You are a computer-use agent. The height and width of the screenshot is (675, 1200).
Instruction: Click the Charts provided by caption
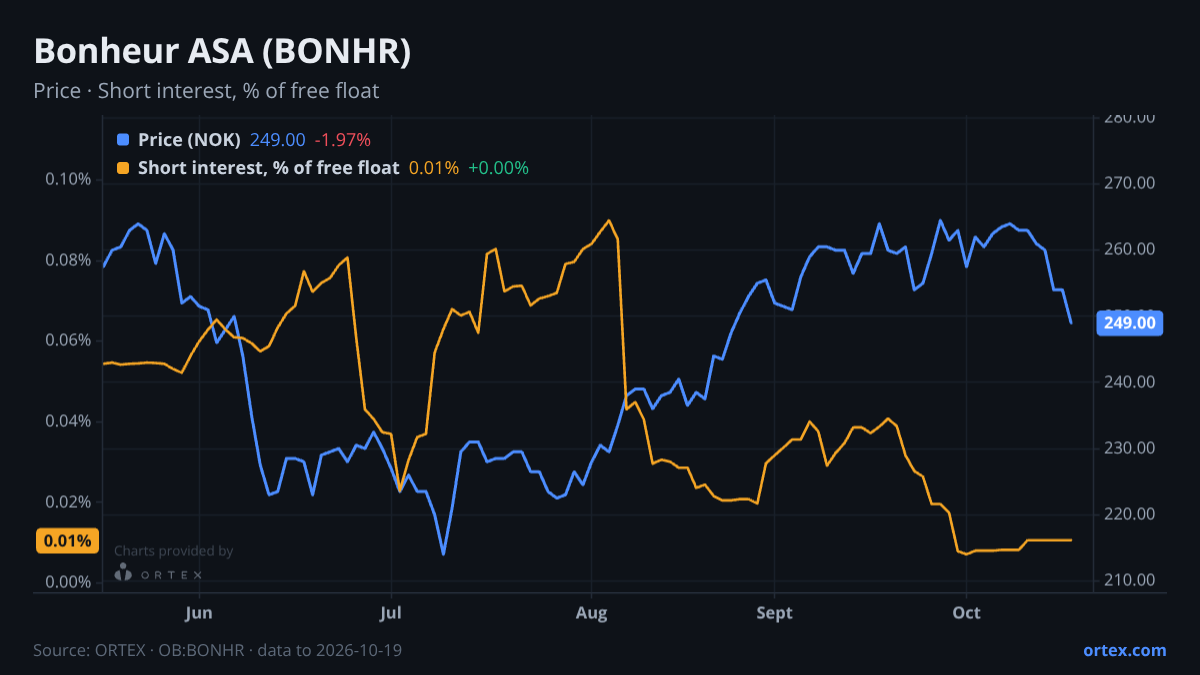coord(174,551)
